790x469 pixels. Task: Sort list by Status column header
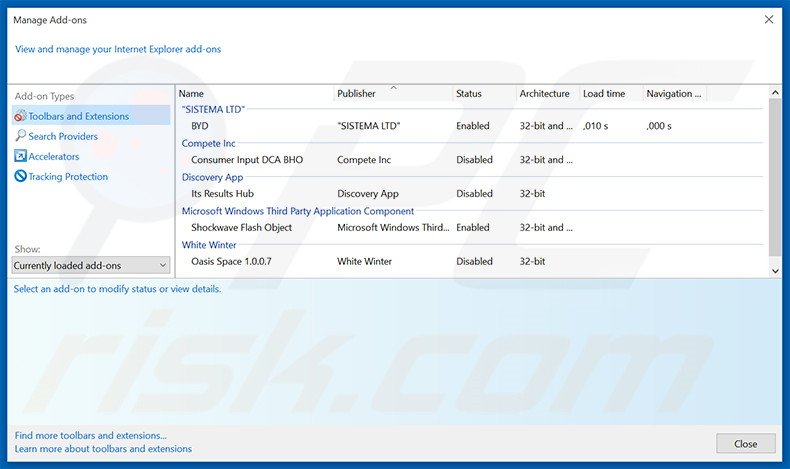[x=484, y=94]
